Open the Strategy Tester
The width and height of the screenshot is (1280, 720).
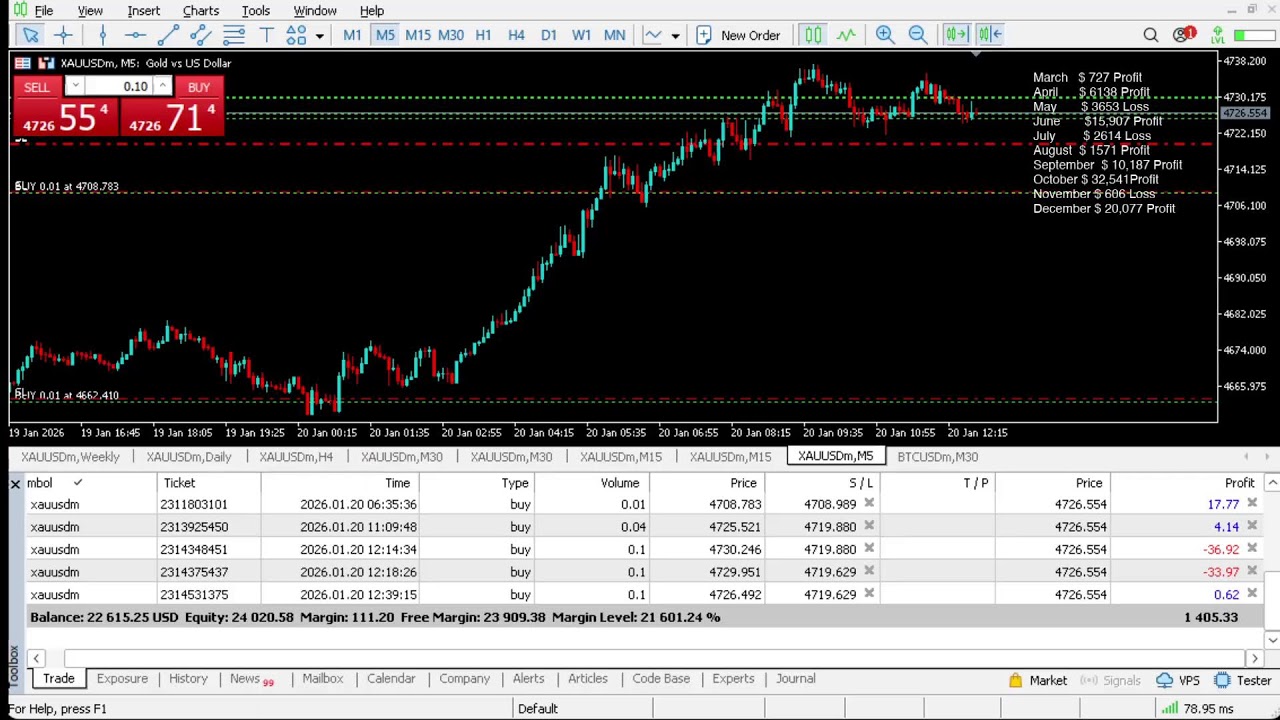pyautogui.click(x=1243, y=681)
